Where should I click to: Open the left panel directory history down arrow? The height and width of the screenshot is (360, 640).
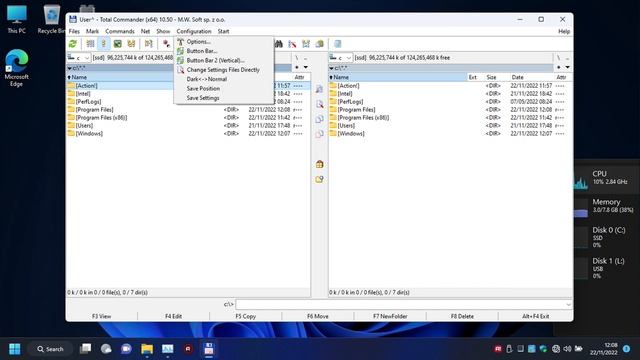click(305, 67)
